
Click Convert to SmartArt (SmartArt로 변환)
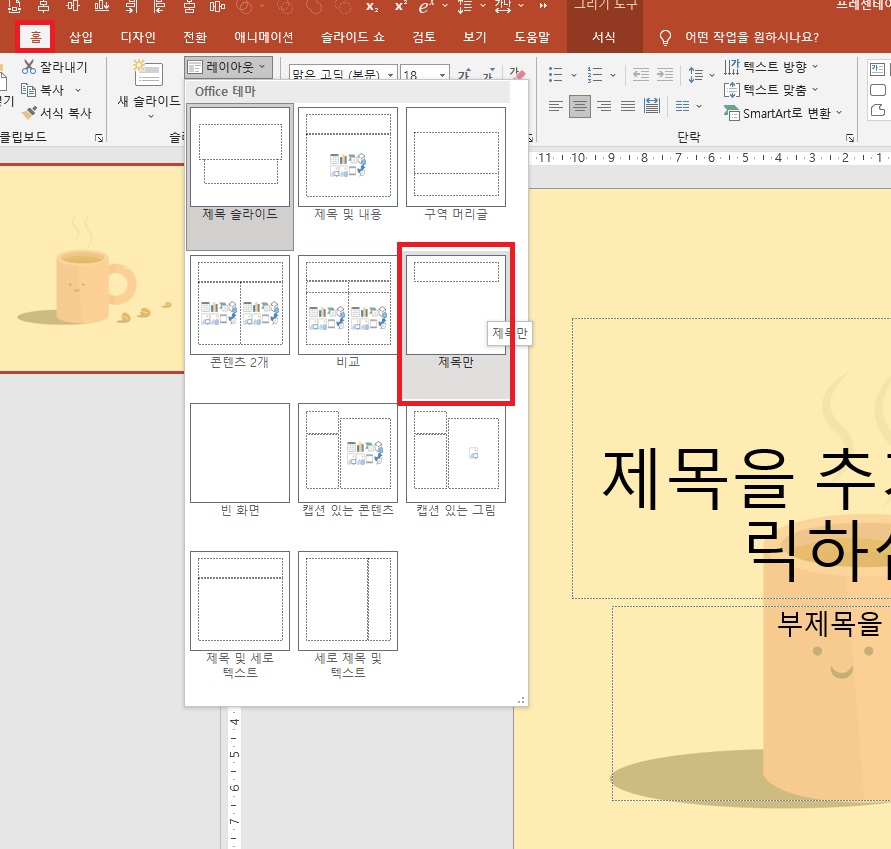[782, 113]
